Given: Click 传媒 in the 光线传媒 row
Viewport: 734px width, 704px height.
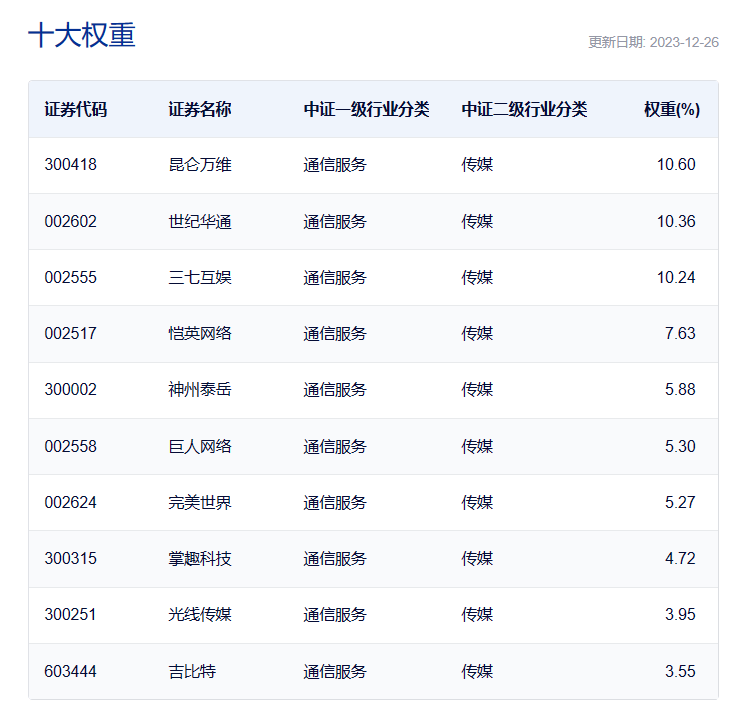Looking at the screenshot, I should (x=477, y=615).
